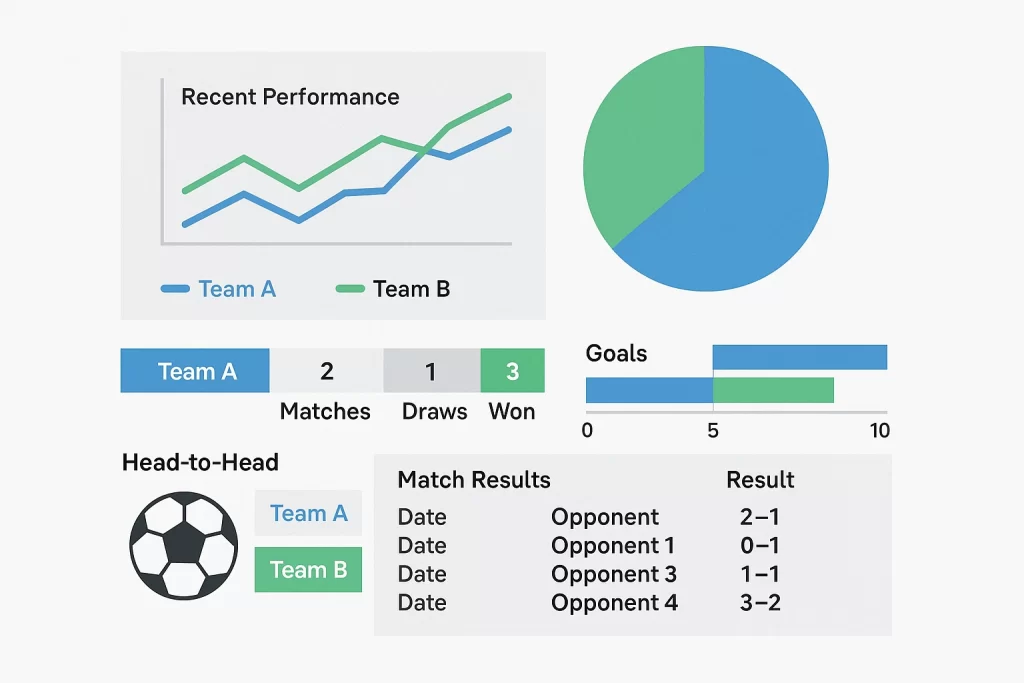Screen dimensions: 1024x683
Task: Click the Matches cell showing 2
Action: pos(326,371)
